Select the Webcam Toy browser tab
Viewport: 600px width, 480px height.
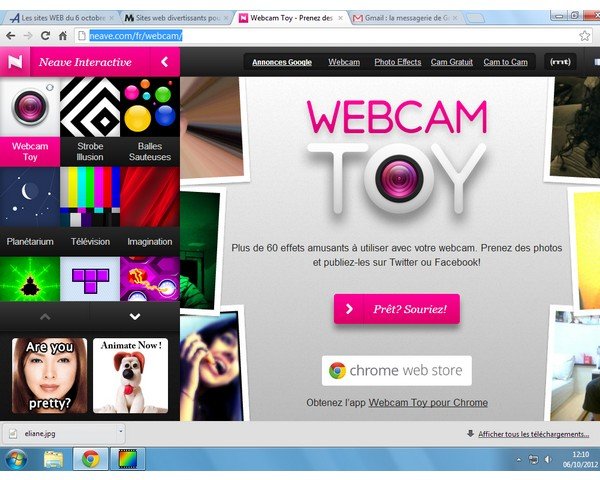(x=291, y=18)
